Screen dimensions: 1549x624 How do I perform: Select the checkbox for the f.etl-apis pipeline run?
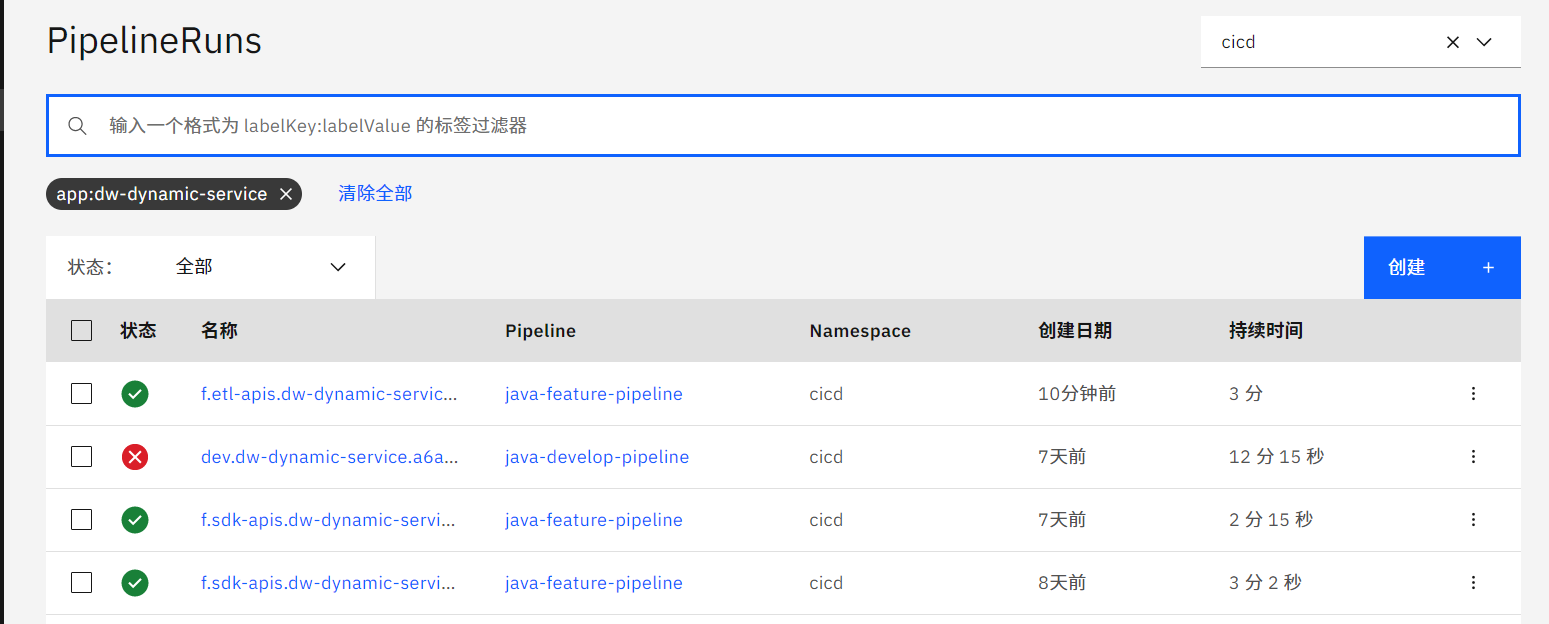coord(81,393)
